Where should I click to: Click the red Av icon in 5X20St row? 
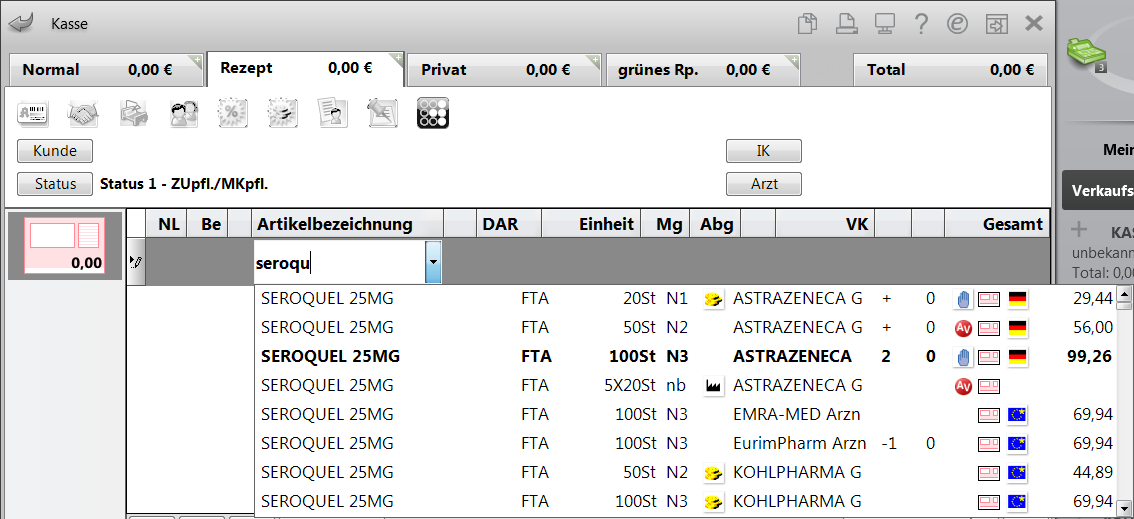[963, 386]
